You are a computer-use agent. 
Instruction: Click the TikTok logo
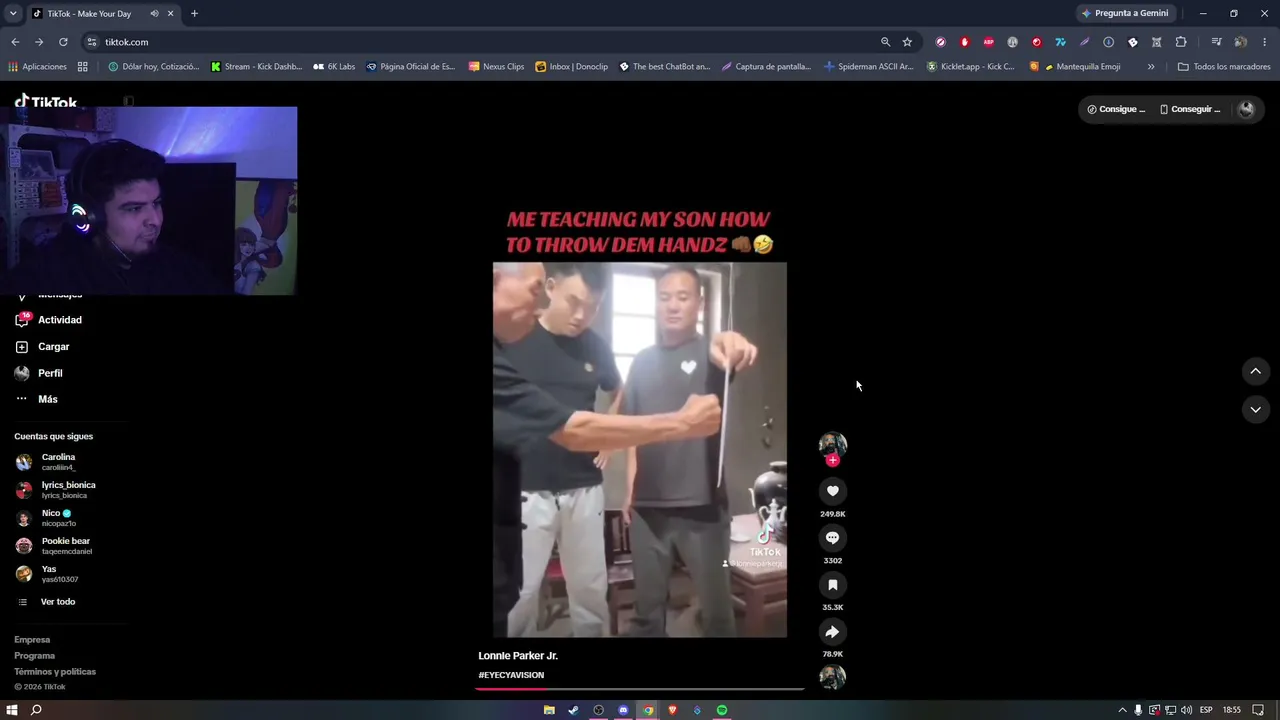coord(46,102)
